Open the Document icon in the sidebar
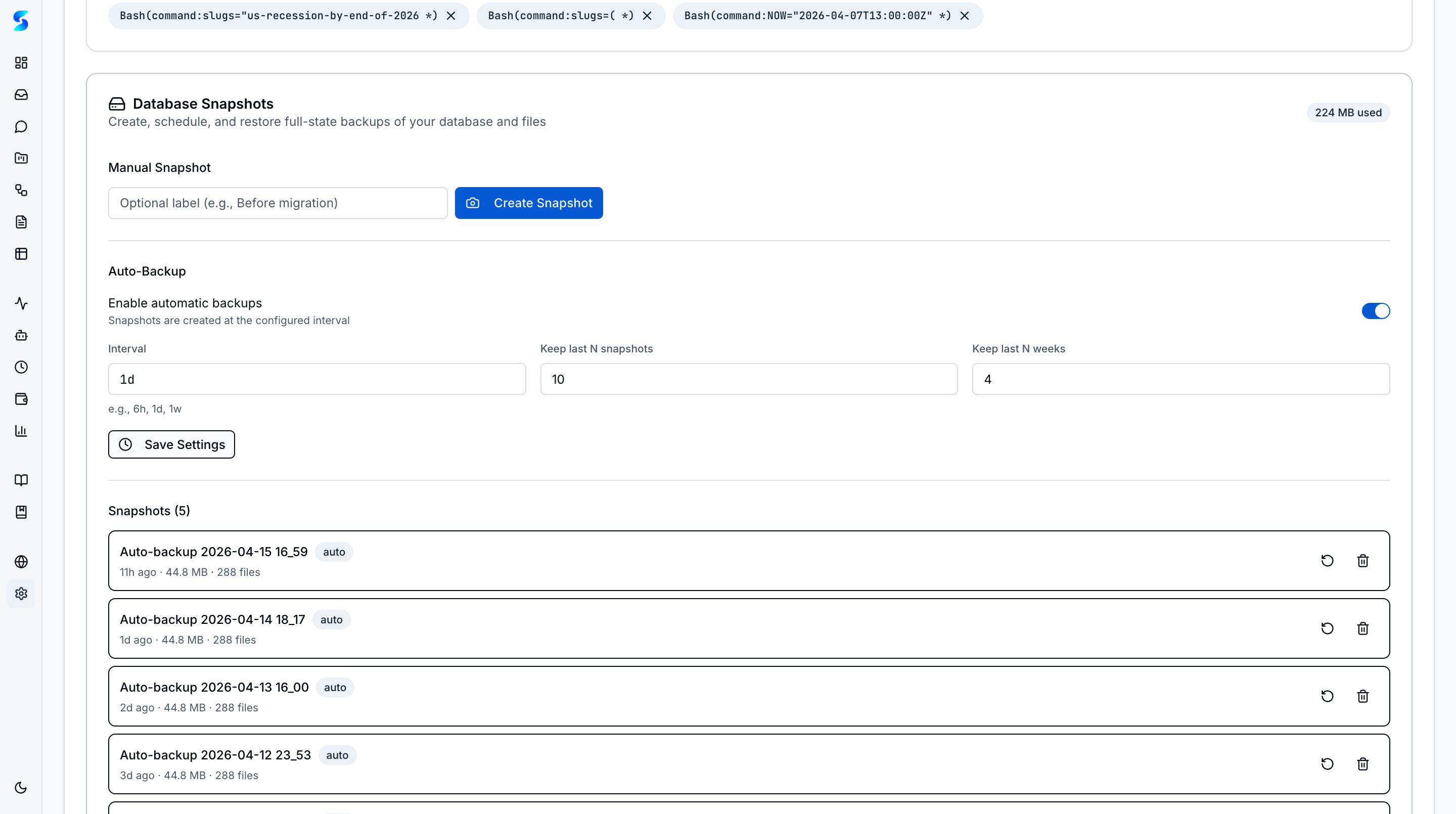The image size is (1456, 814). pyautogui.click(x=21, y=221)
